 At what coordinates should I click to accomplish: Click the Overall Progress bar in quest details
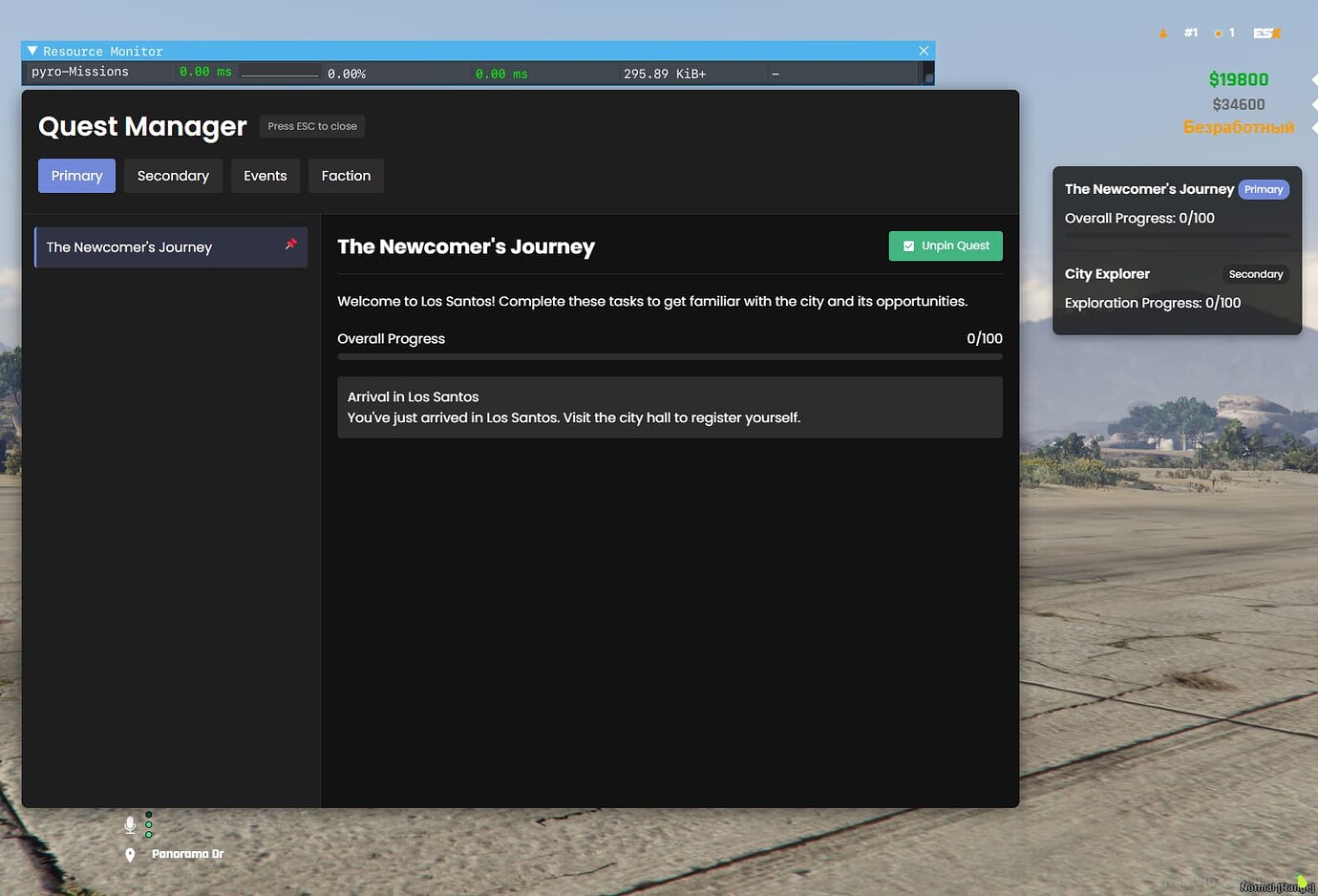tap(670, 356)
